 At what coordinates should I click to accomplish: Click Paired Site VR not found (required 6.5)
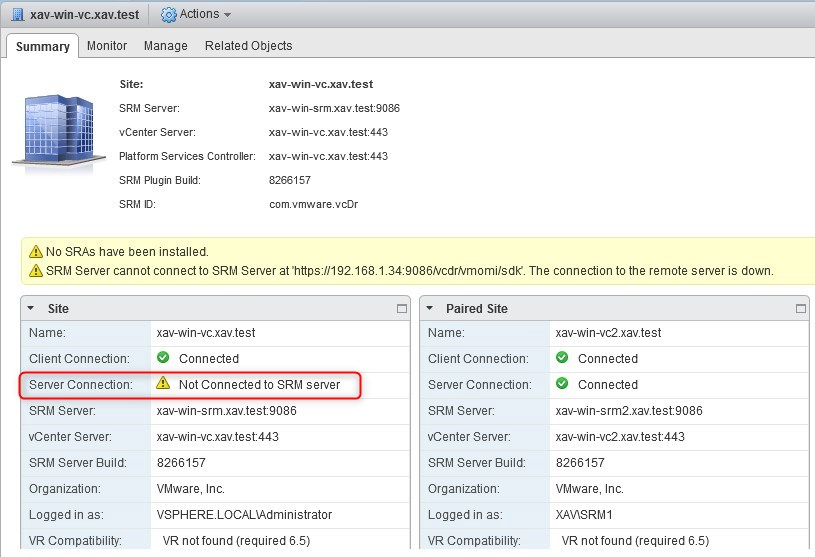635,540
